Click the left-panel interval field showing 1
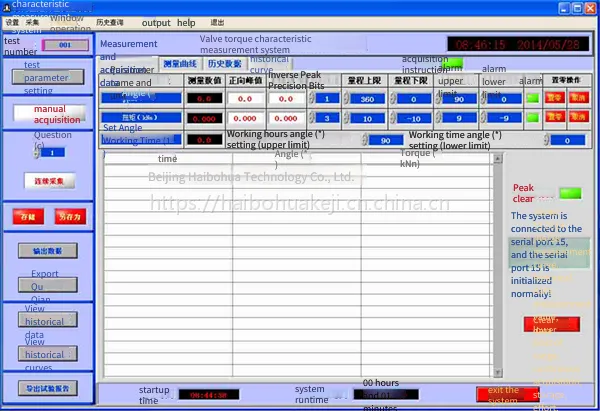 point(52,153)
